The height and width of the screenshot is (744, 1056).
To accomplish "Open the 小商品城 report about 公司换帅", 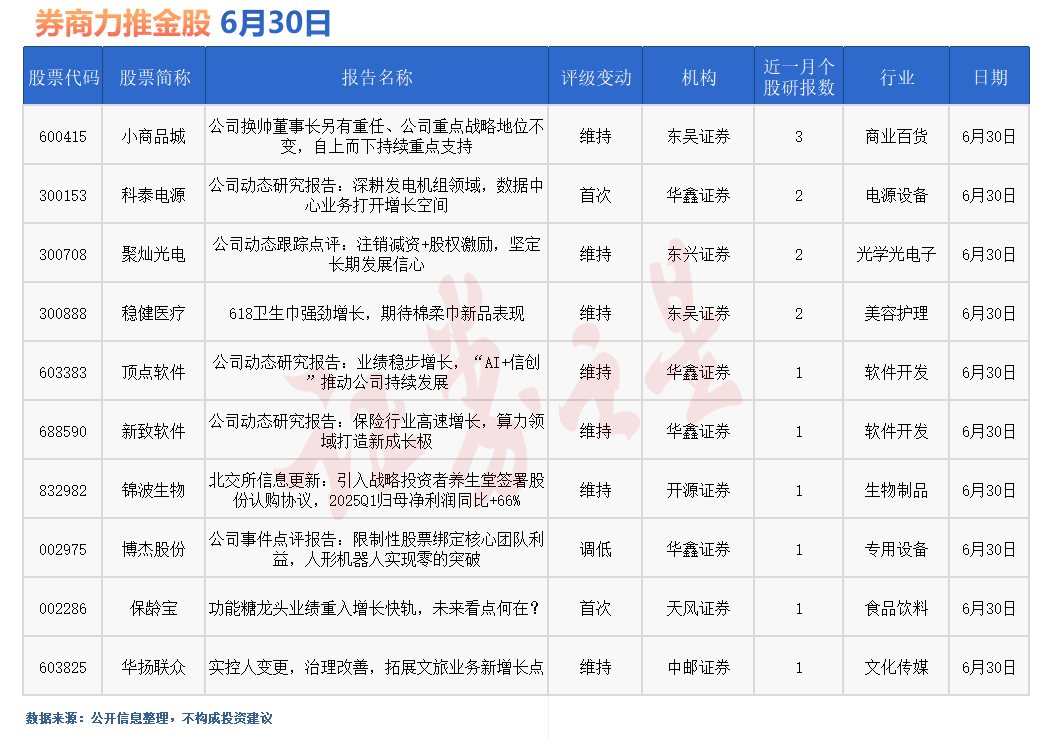I will [376, 137].
